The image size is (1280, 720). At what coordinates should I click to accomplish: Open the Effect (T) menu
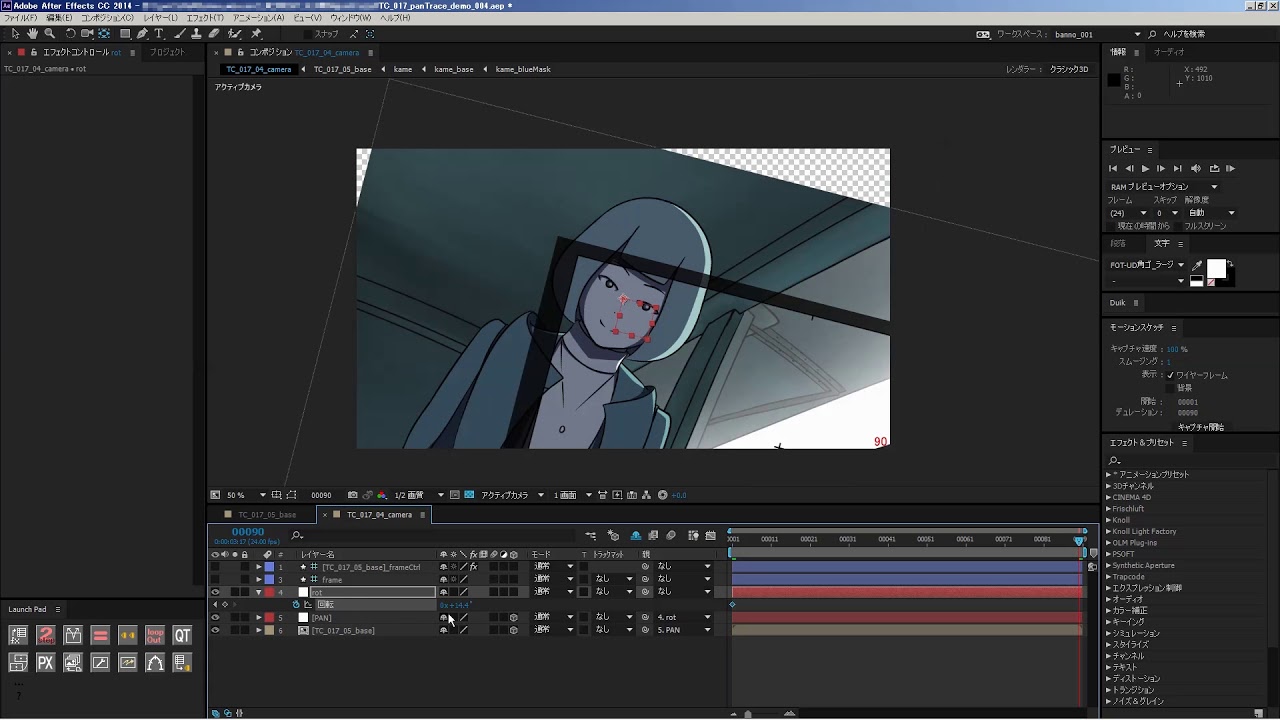(205, 18)
